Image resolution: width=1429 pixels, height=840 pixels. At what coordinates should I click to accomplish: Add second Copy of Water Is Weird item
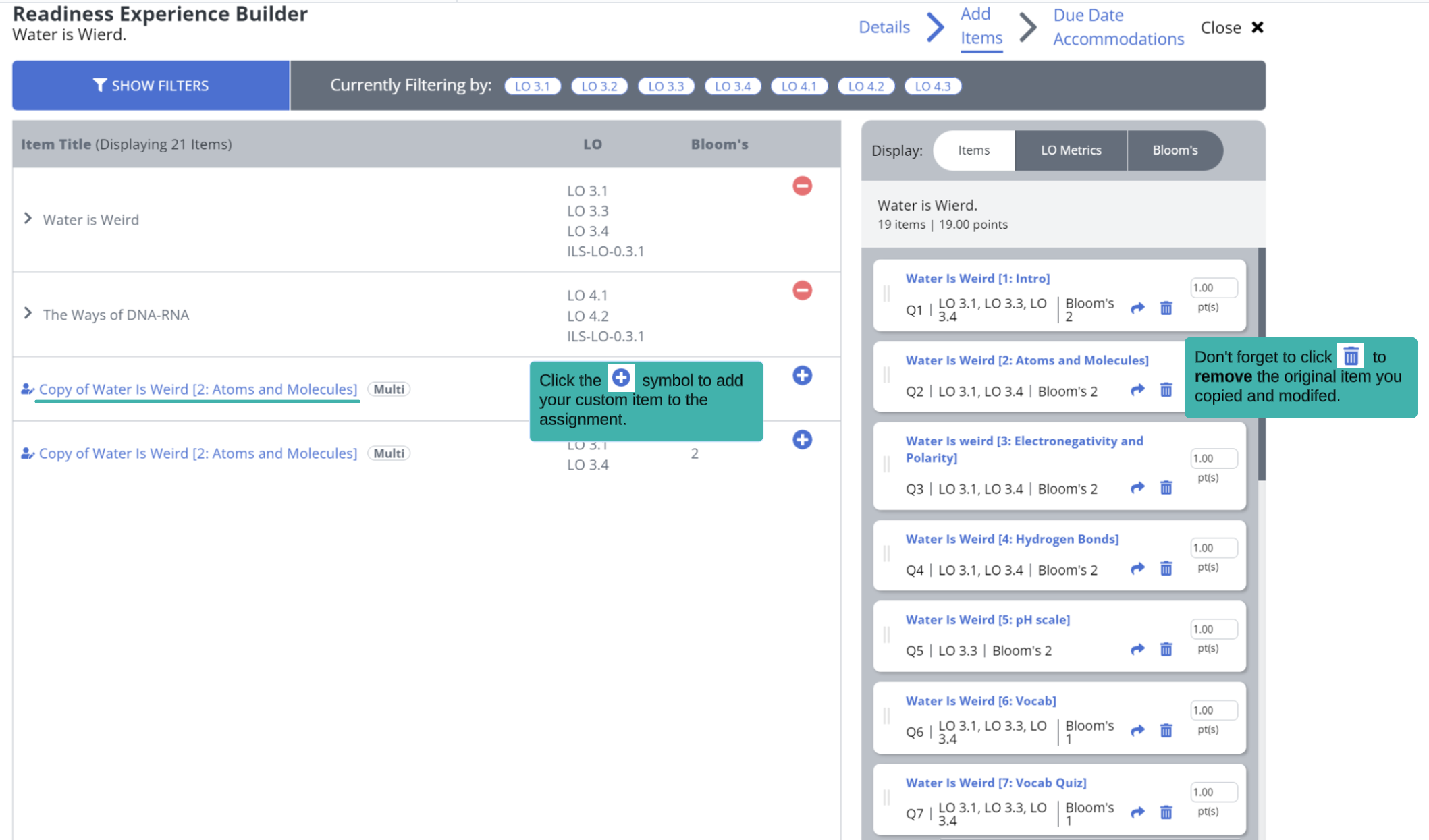tap(802, 440)
